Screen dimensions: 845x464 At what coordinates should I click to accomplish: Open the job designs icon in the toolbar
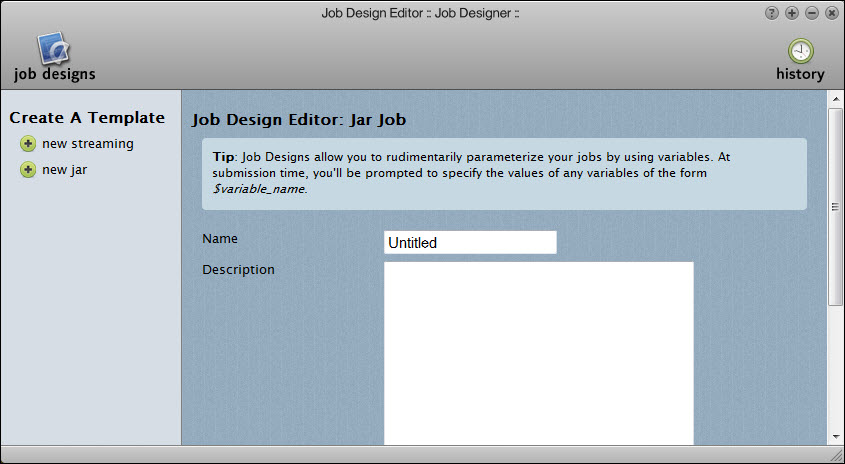click(x=53, y=48)
